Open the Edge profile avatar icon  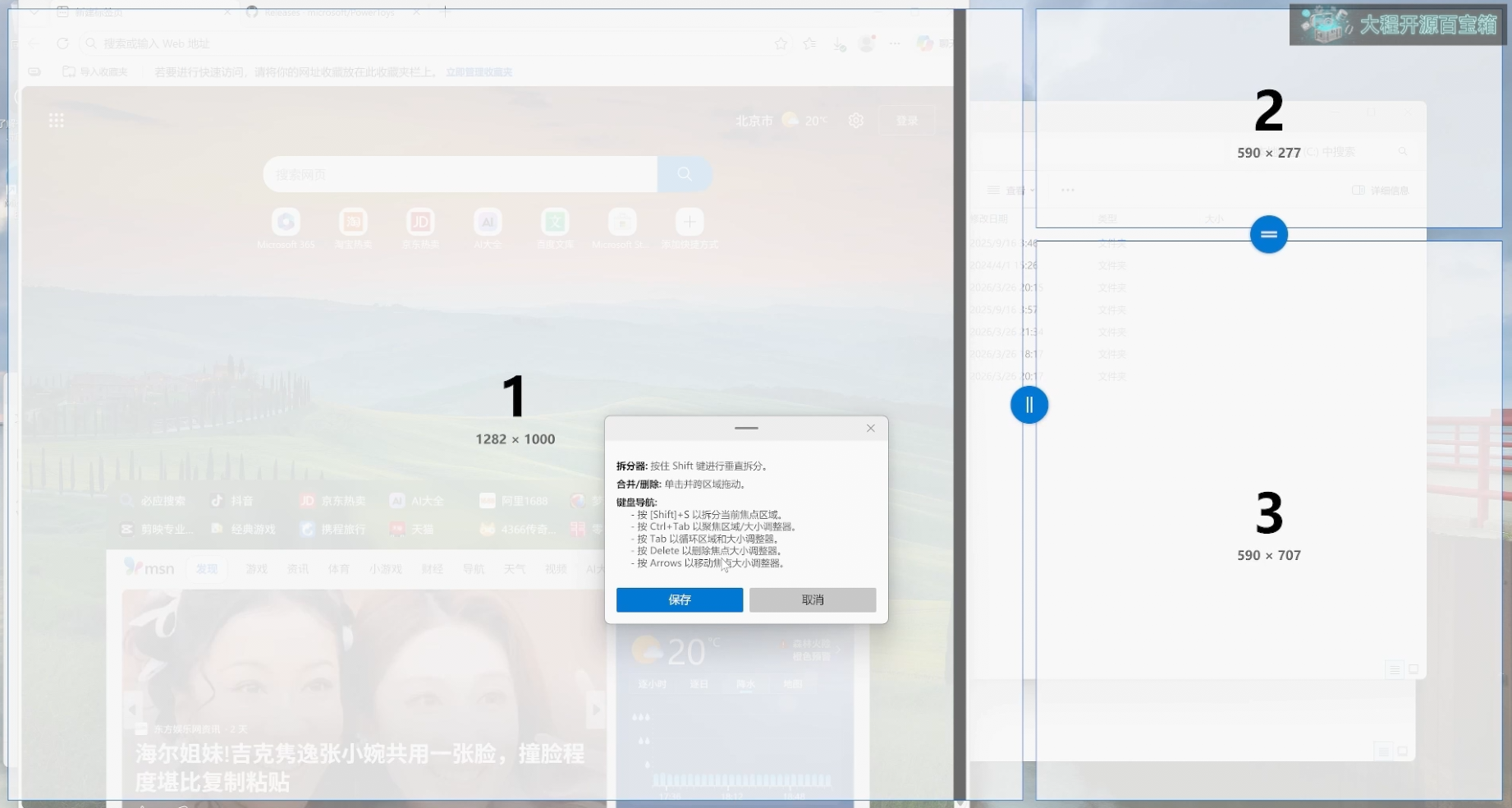click(x=867, y=44)
